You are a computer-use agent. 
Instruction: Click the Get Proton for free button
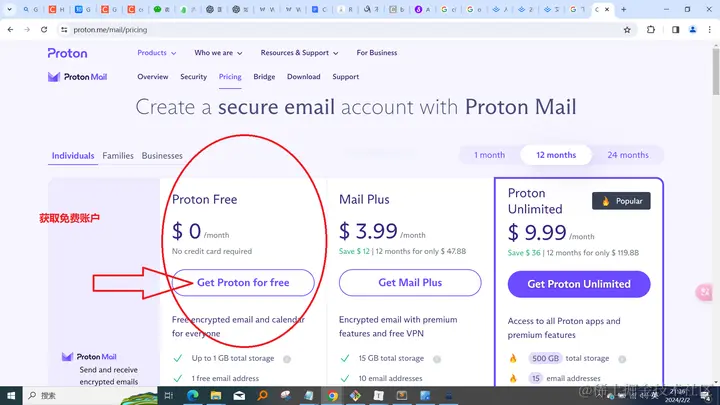(243, 282)
